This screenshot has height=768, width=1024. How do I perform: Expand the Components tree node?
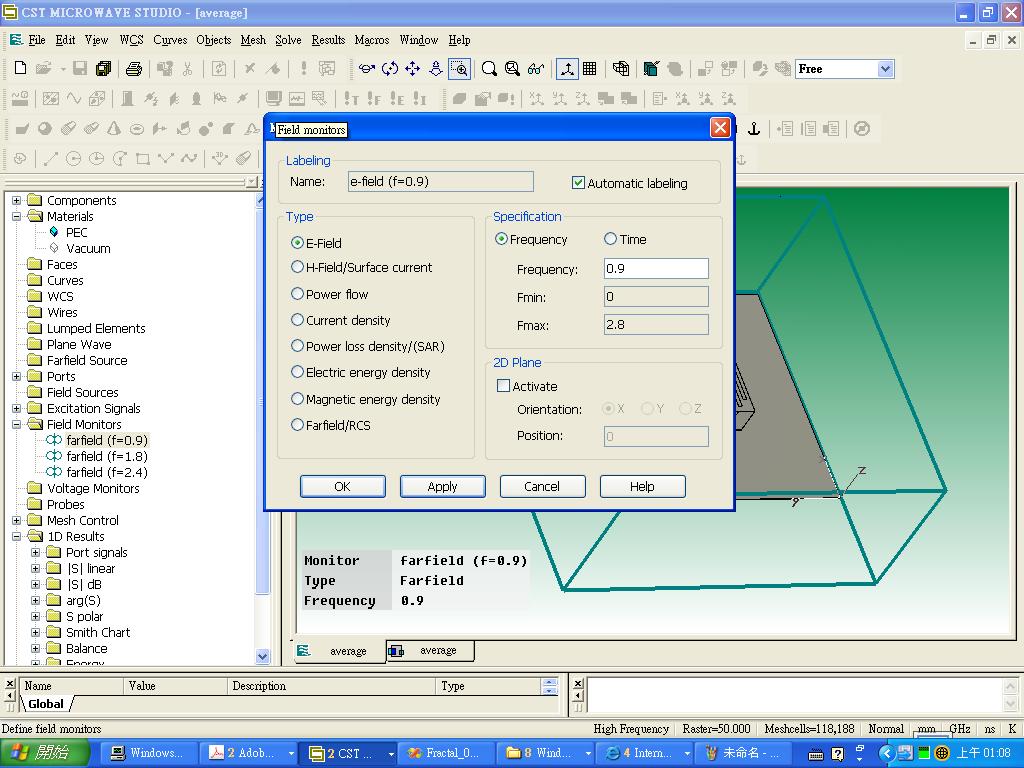pos(16,200)
